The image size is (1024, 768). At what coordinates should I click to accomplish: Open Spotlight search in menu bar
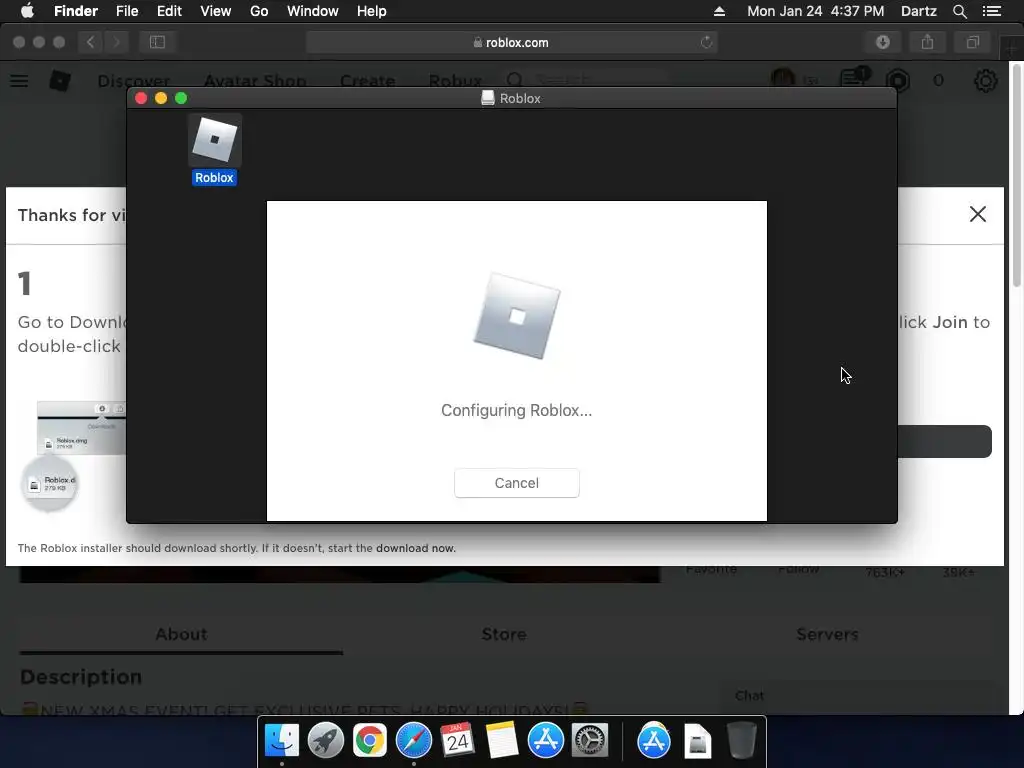959,11
